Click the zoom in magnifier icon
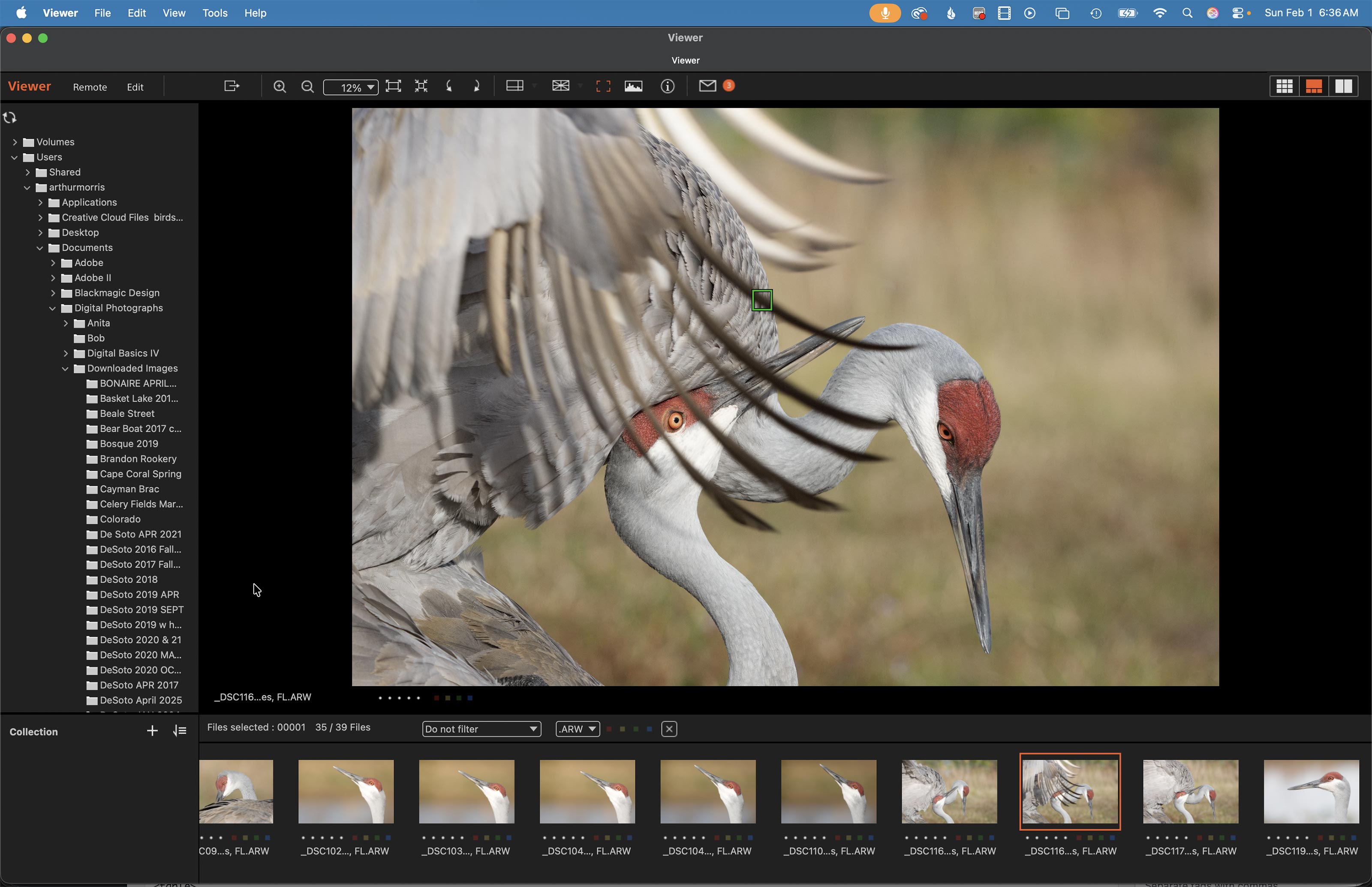This screenshot has width=1372, height=887. point(280,87)
